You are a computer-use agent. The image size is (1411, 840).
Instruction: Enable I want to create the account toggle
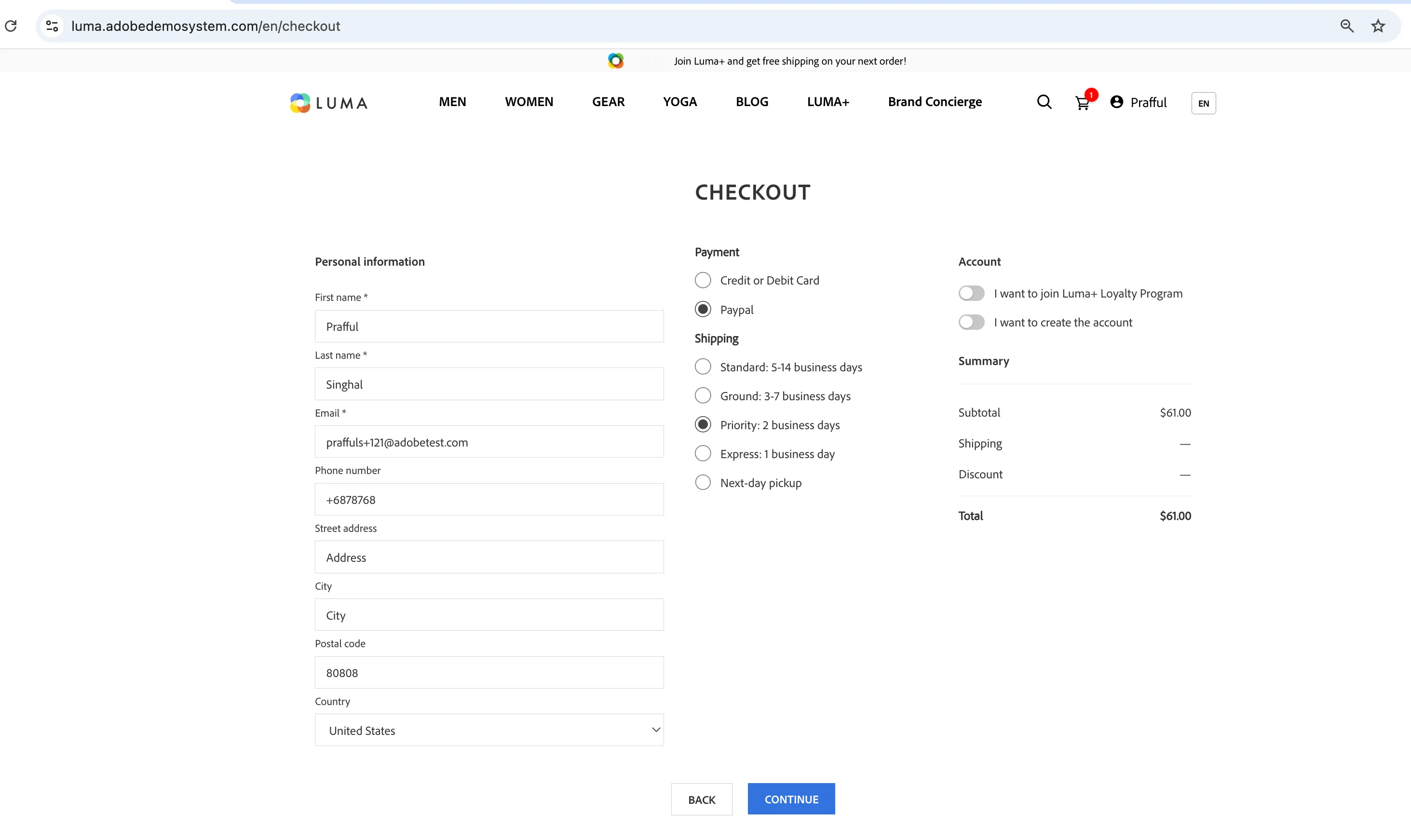[972, 322]
